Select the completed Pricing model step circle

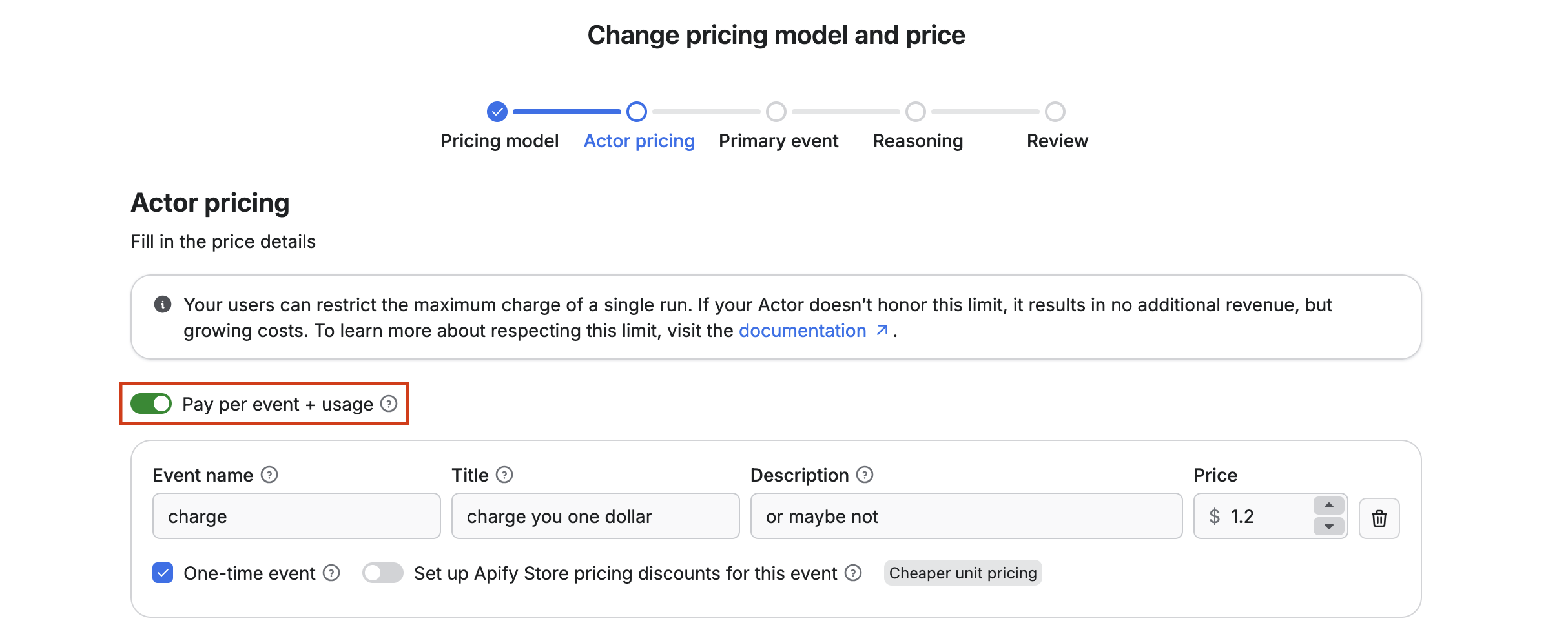tap(497, 111)
